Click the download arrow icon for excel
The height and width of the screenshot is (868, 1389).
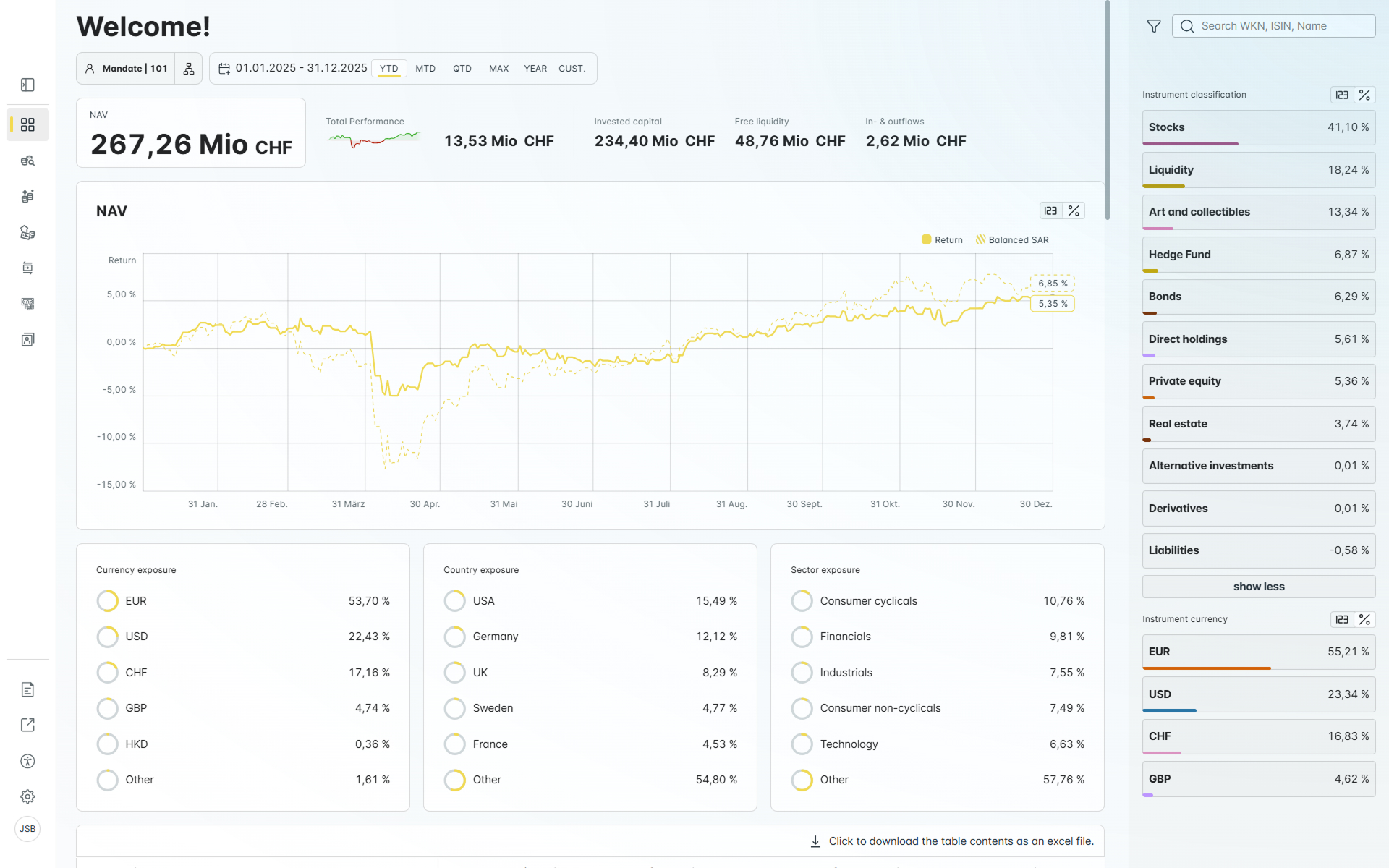pos(815,841)
